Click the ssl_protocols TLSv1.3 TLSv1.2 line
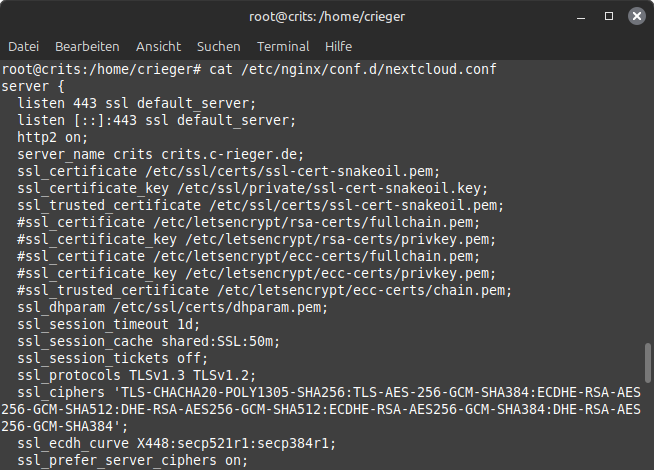 coord(136,375)
